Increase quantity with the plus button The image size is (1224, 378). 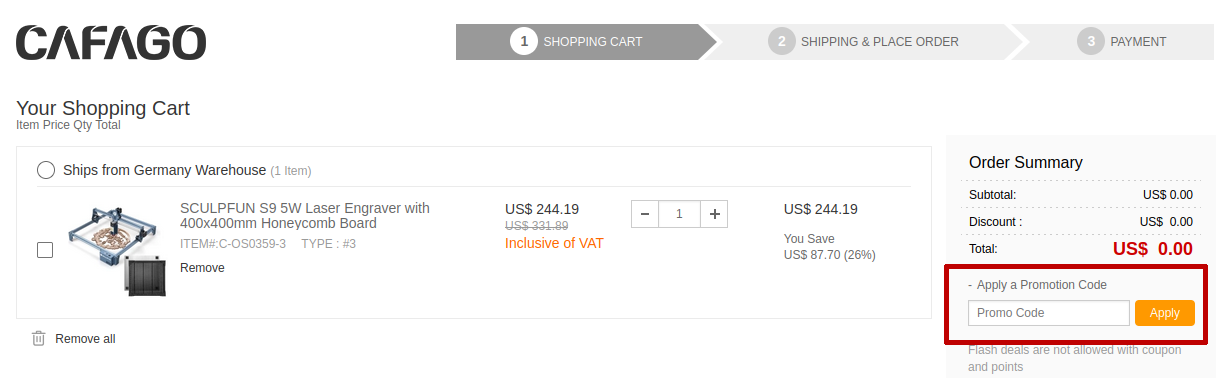pos(714,214)
